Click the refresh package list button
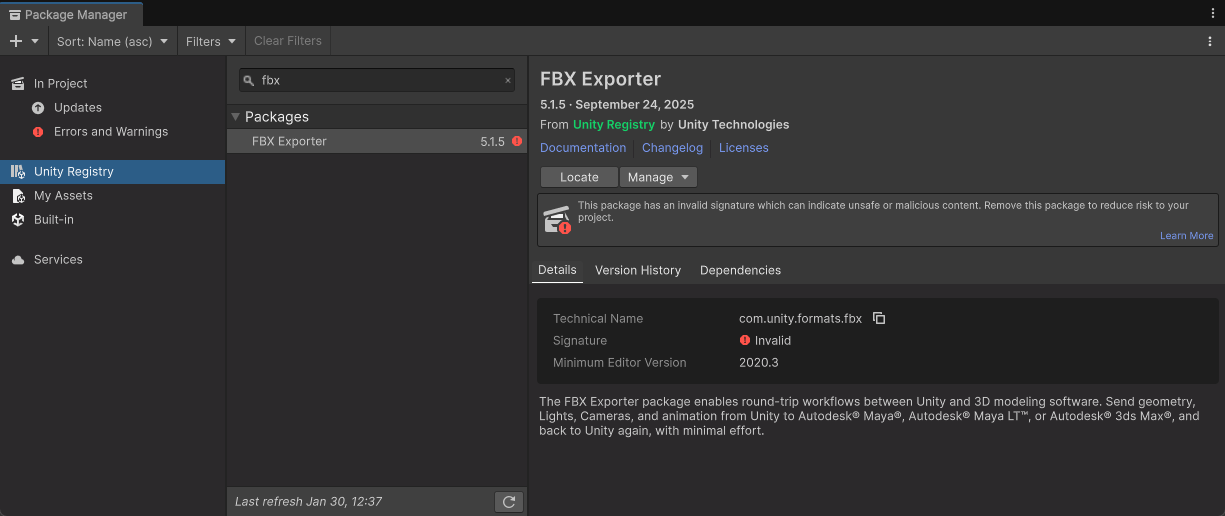The image size is (1225, 516). [x=509, y=501]
